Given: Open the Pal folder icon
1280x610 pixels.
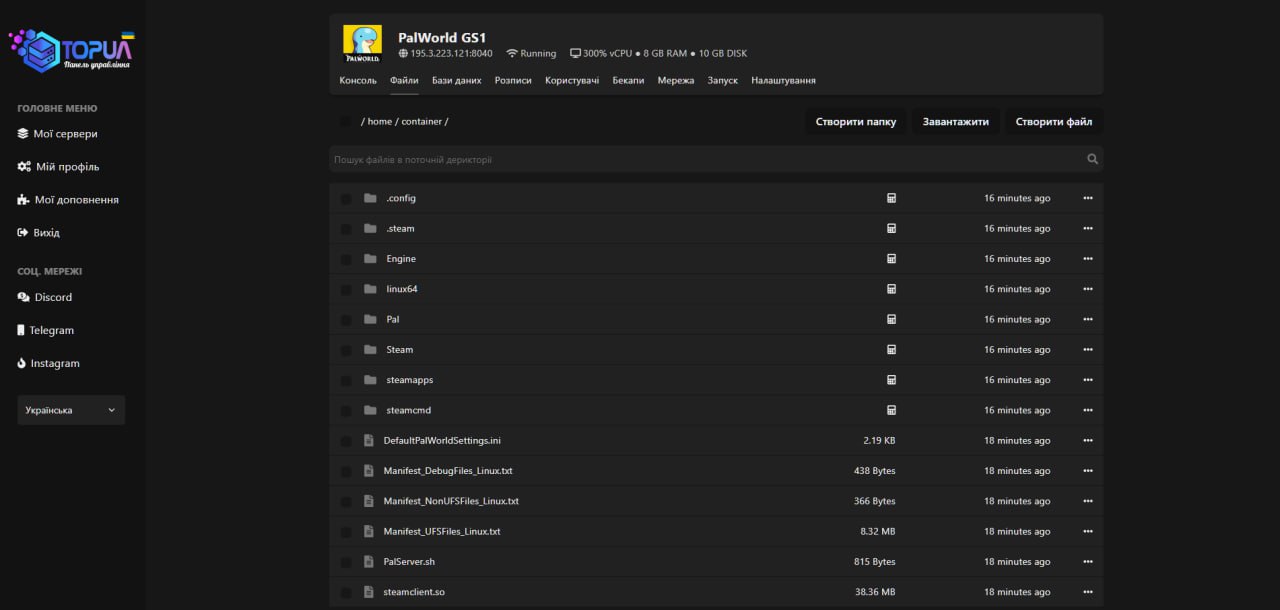Looking at the screenshot, I should 370,319.
